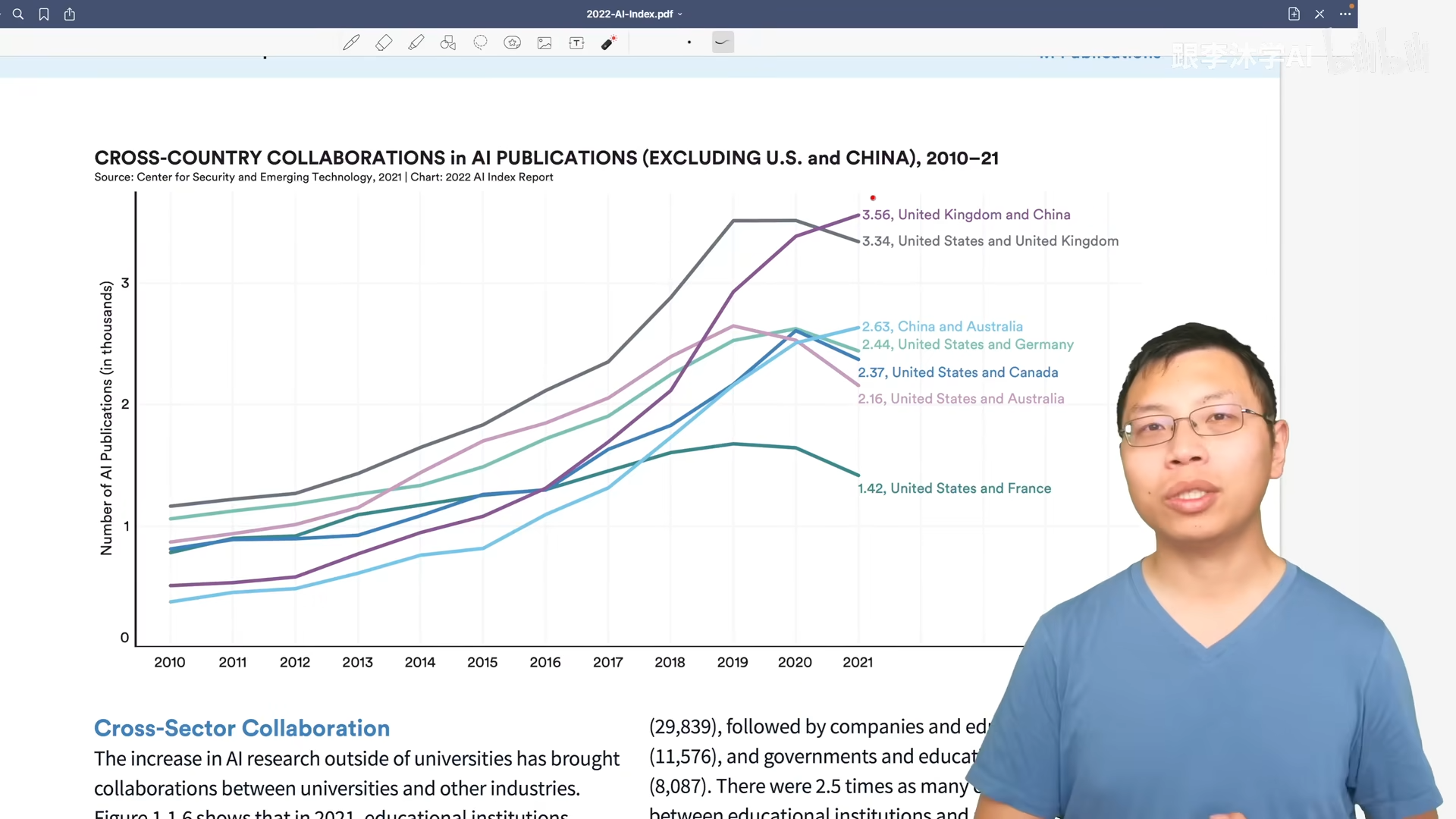Select the Text box tool

(x=576, y=42)
